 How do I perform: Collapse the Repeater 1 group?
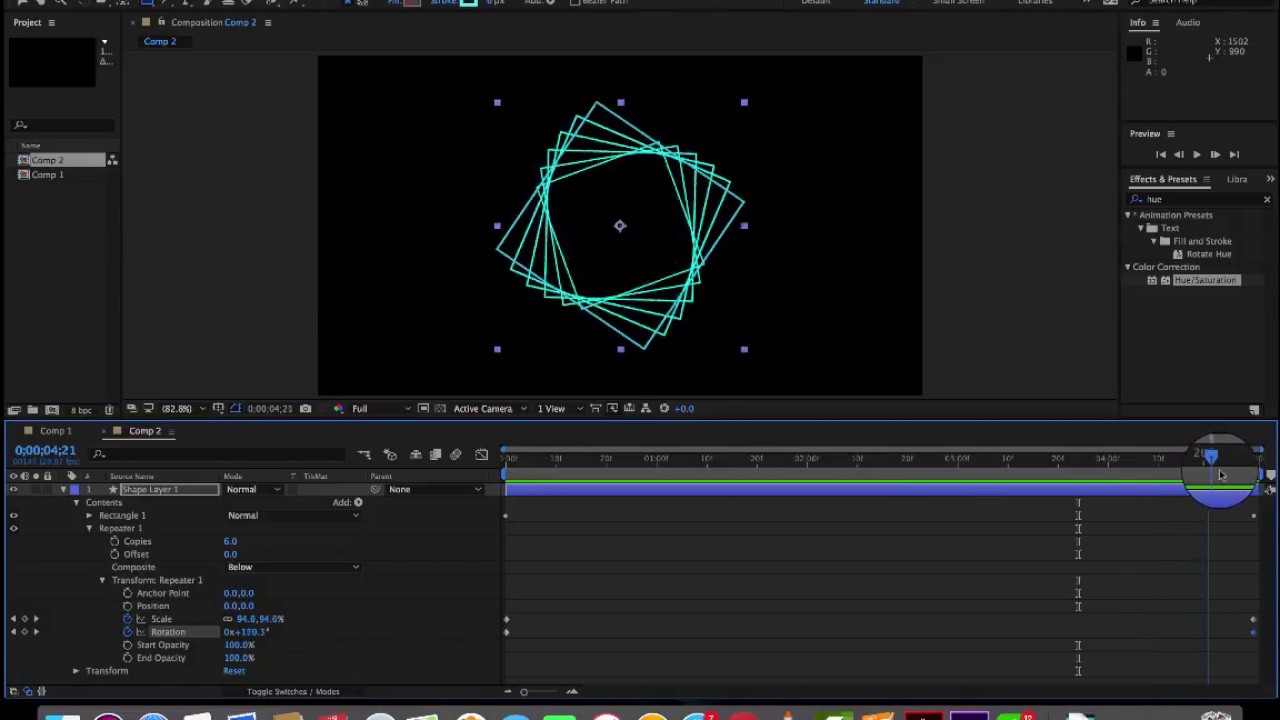[89, 528]
